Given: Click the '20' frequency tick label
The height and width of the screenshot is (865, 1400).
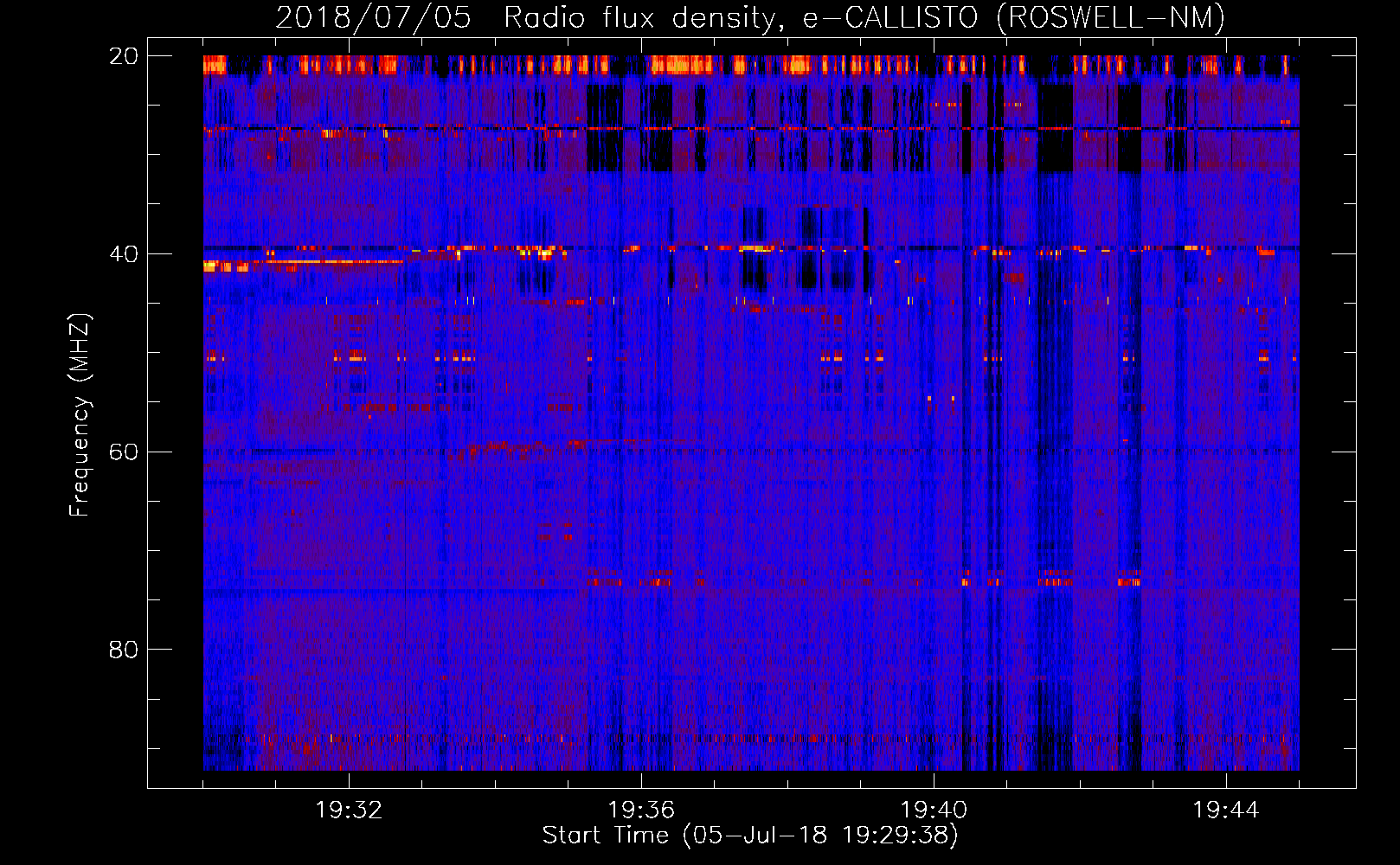Looking at the screenshot, I should pyautogui.click(x=123, y=56).
